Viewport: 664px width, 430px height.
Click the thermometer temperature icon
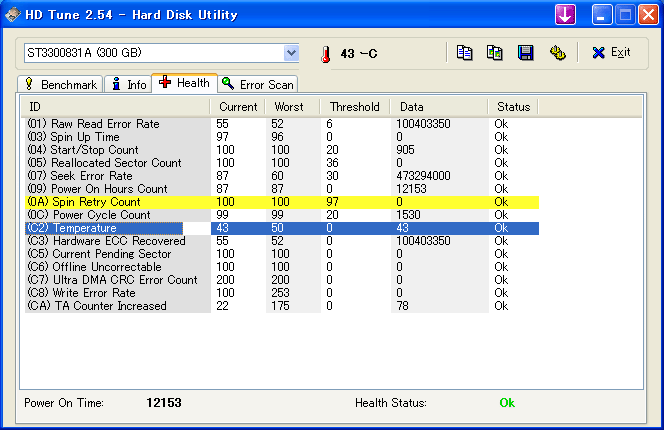point(326,54)
